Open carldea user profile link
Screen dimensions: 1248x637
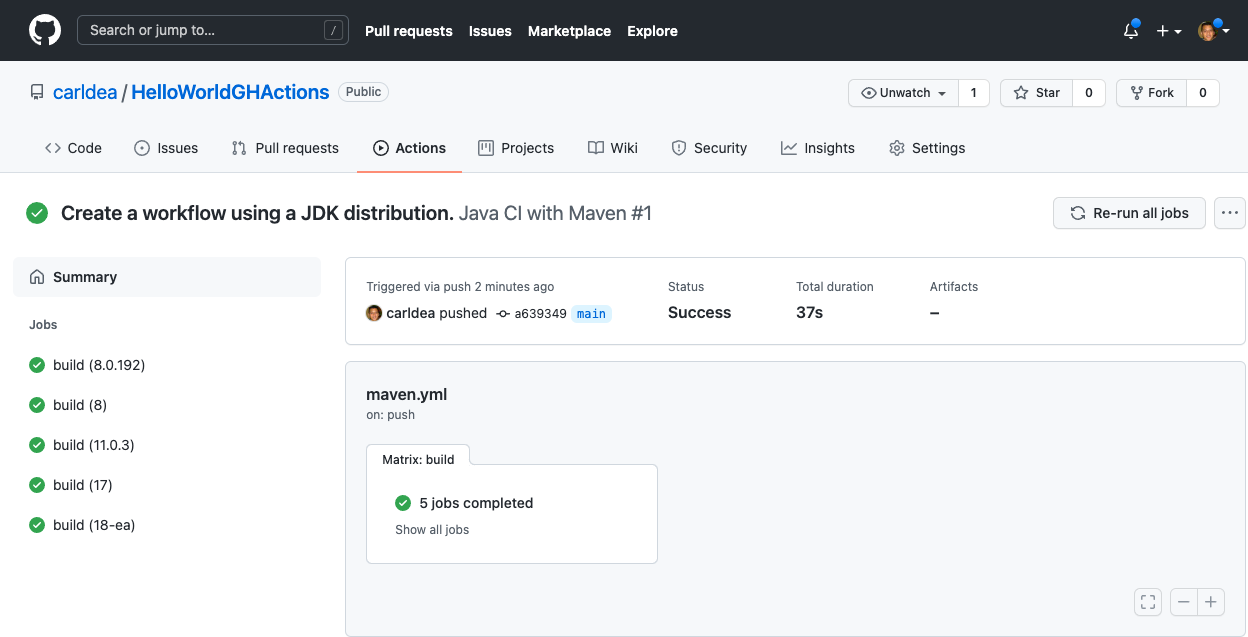(x=84, y=92)
